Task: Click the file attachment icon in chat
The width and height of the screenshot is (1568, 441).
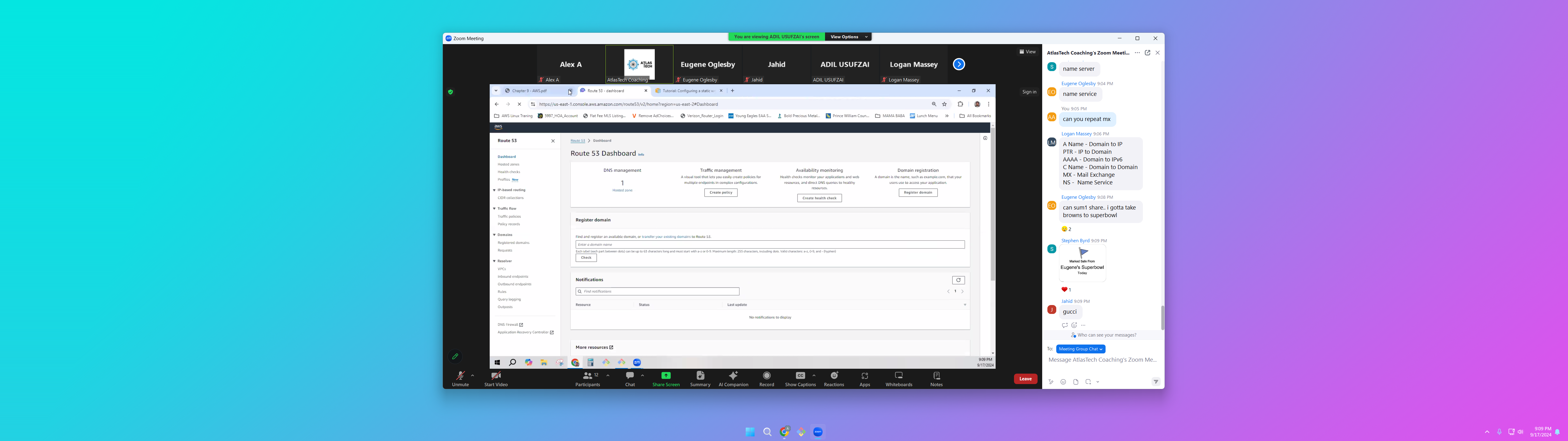Action: pyautogui.click(x=1075, y=382)
